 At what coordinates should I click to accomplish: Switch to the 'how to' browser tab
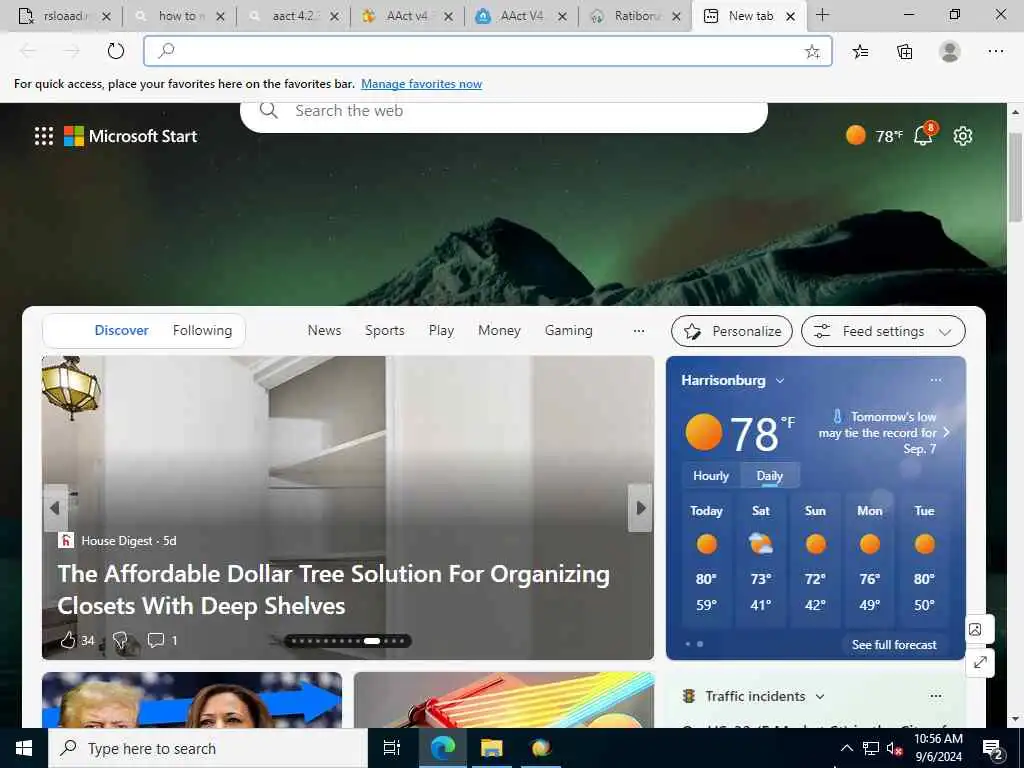pyautogui.click(x=179, y=16)
